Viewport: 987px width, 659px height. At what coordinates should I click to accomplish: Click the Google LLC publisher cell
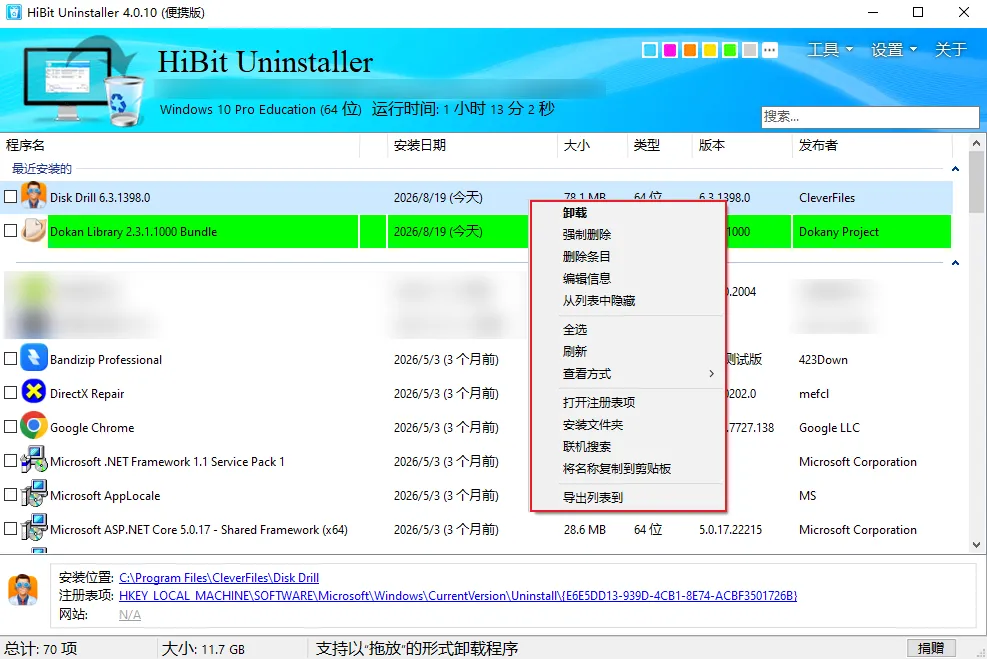click(x=829, y=427)
